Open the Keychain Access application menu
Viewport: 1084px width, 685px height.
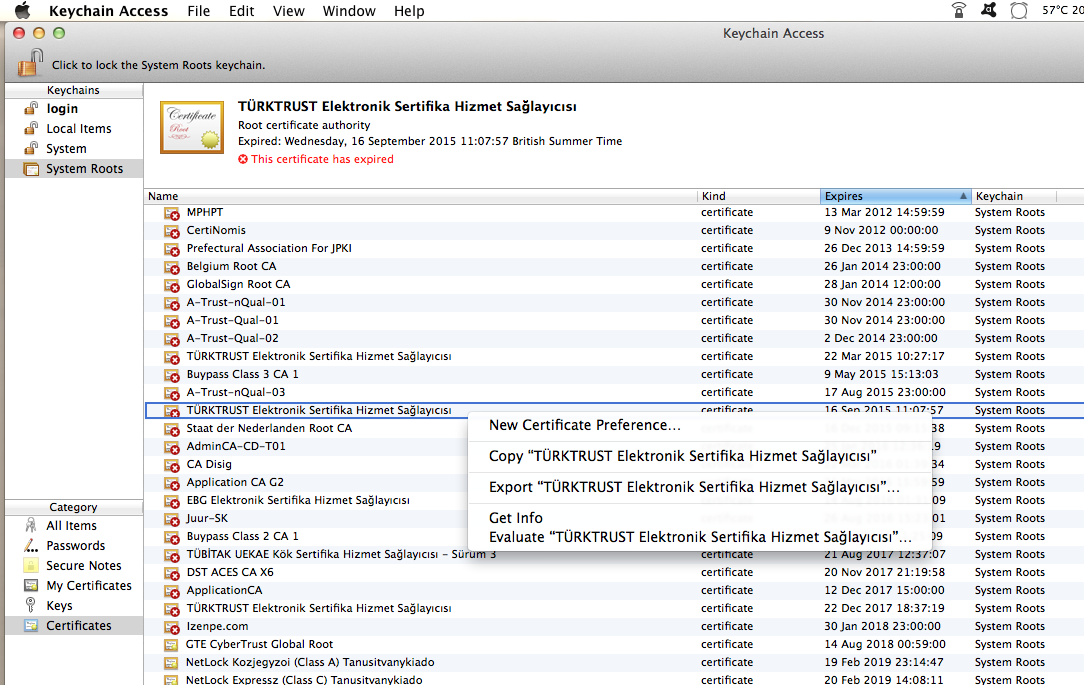[109, 11]
